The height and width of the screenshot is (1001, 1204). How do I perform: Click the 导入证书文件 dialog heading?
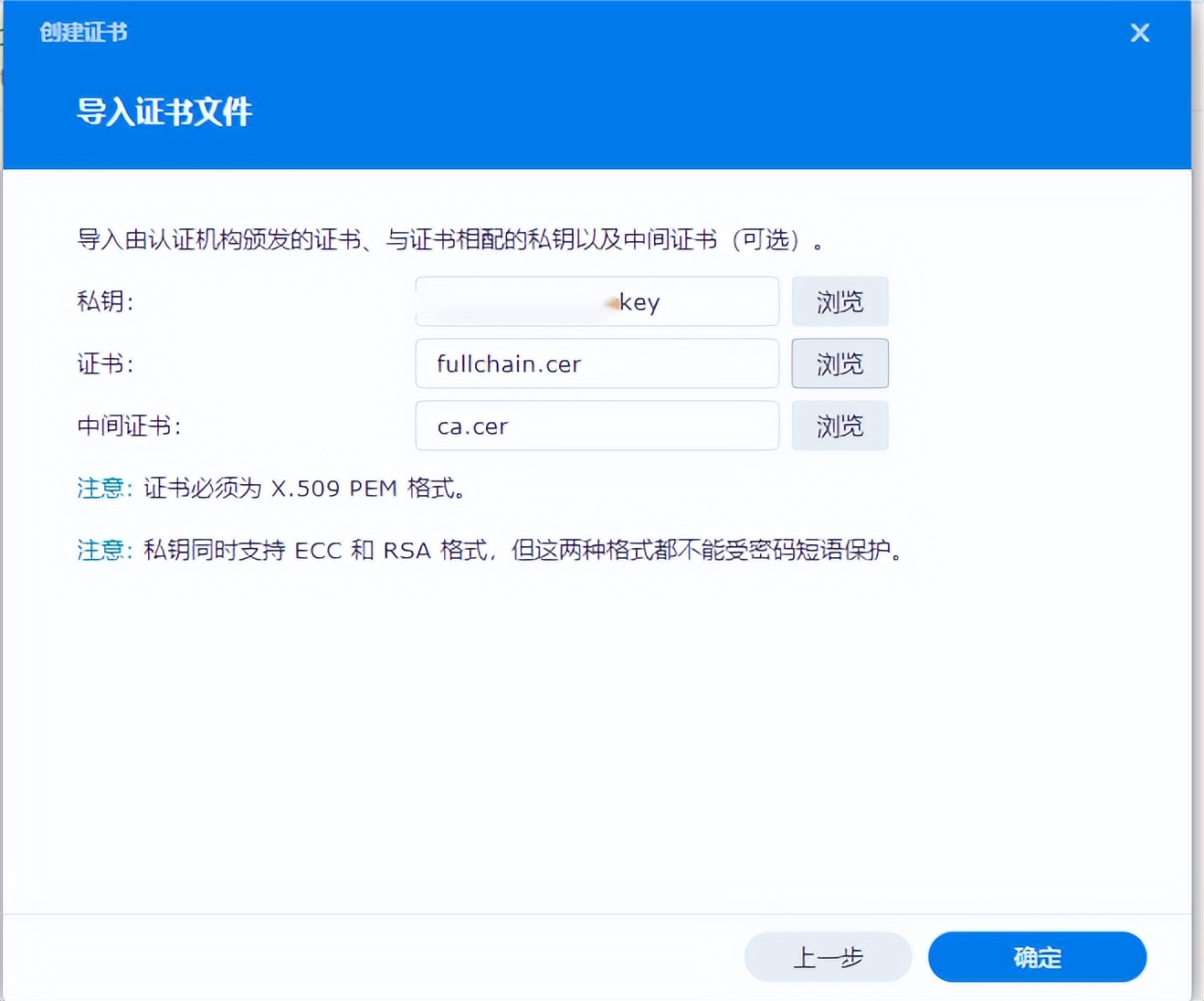coord(163,111)
